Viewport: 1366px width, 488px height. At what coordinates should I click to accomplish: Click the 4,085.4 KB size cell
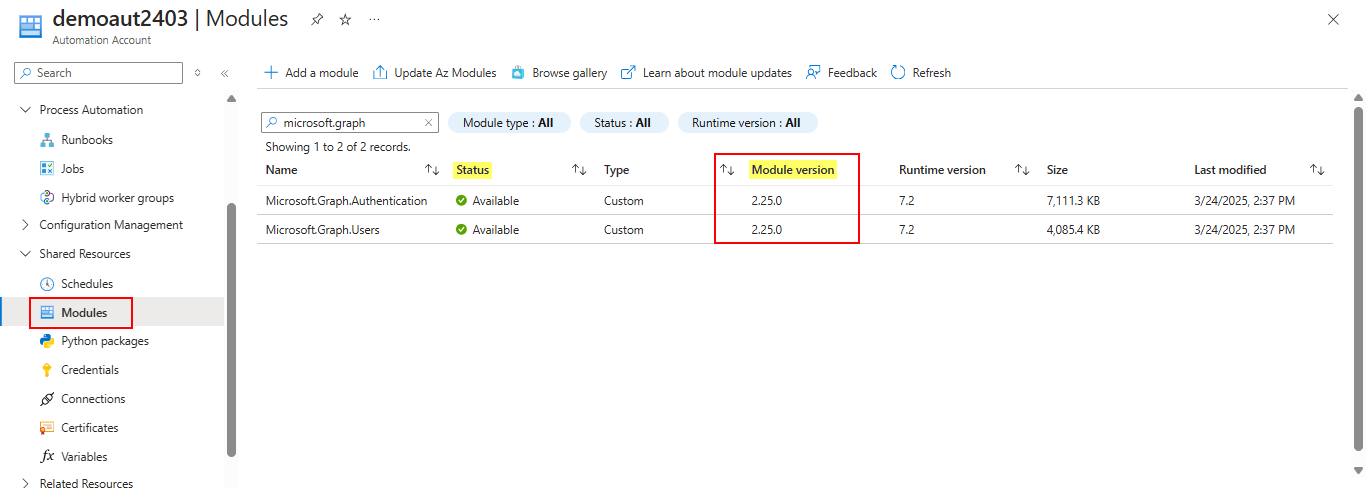coord(1073,230)
